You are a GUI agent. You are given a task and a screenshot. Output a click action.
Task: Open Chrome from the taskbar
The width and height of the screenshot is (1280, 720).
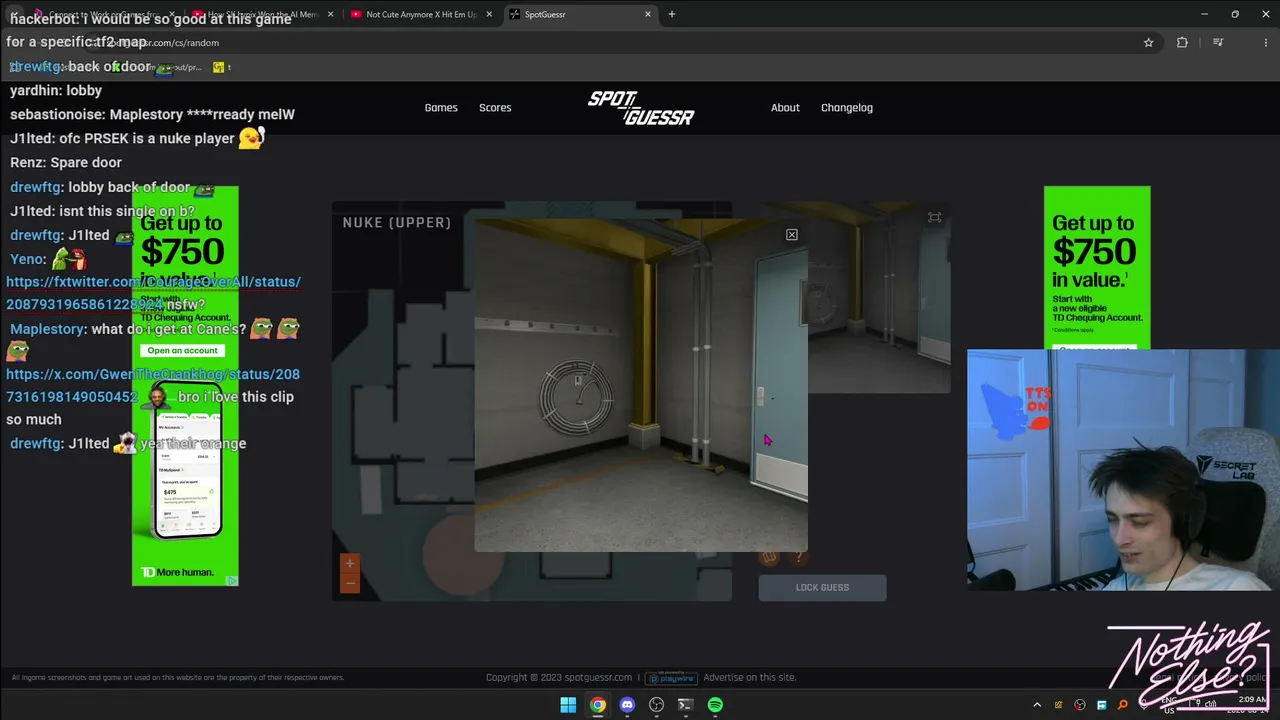(597, 705)
